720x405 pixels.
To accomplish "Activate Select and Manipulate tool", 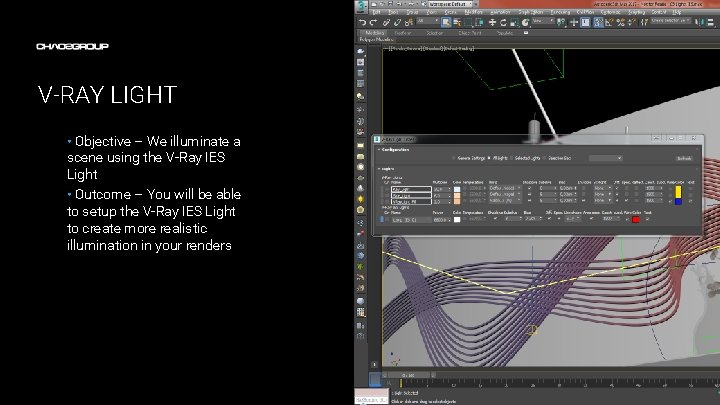I will click(574, 22).
